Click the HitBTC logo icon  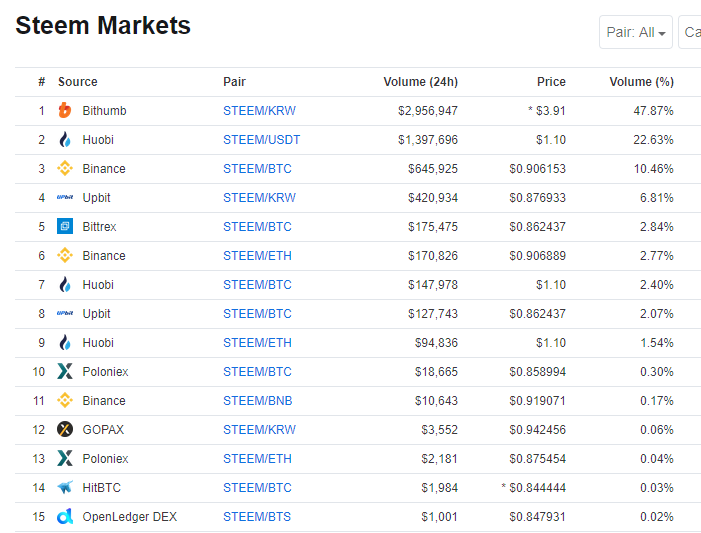point(65,487)
